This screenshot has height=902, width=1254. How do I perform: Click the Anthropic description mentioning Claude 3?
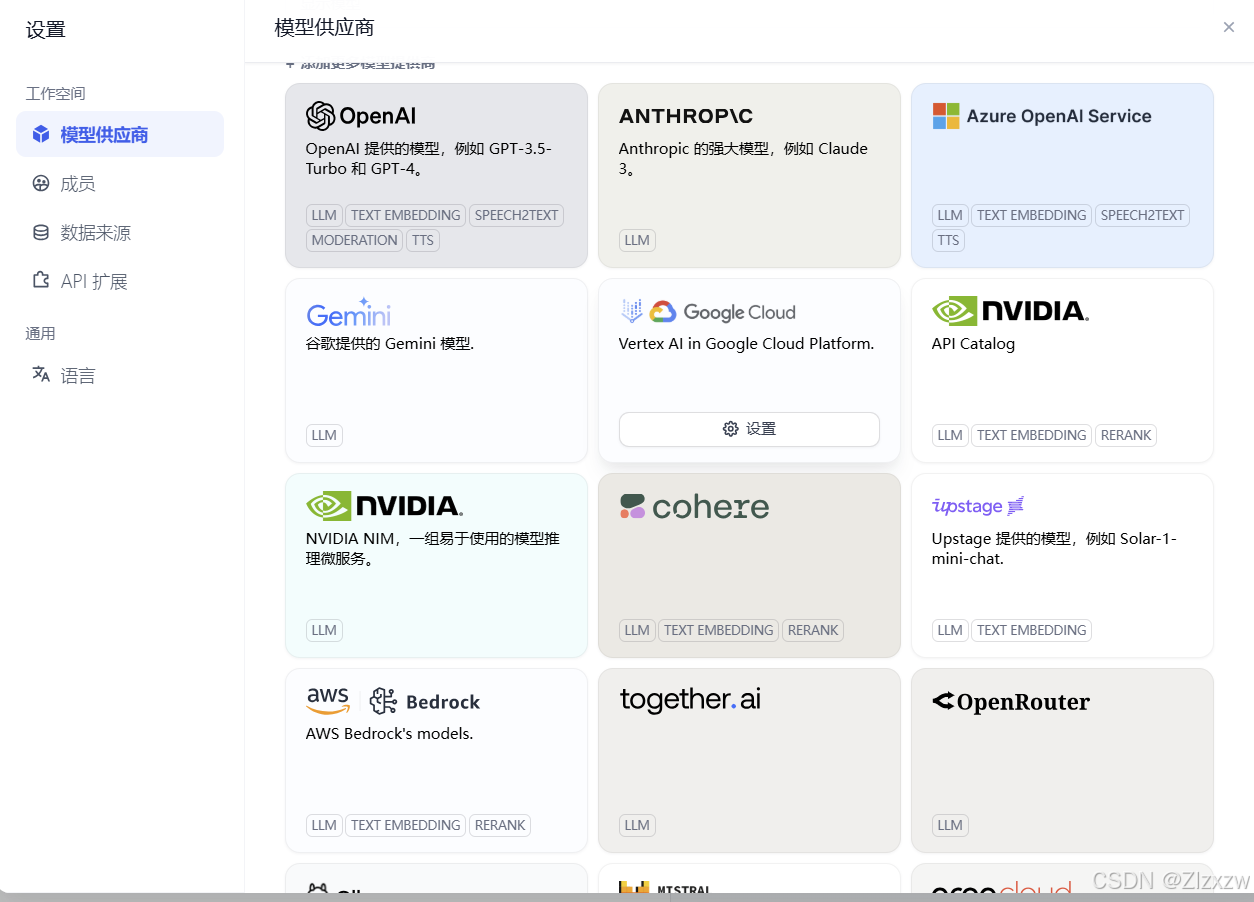click(x=743, y=158)
